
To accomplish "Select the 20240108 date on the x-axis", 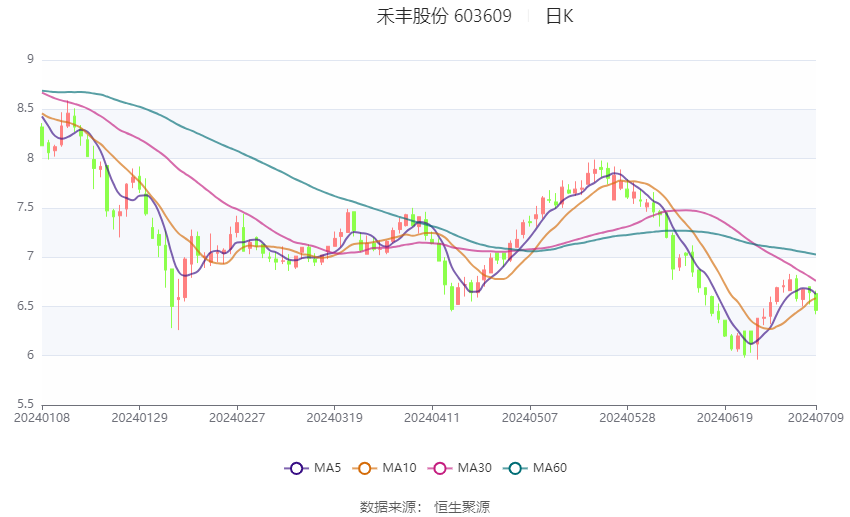I will point(41,416).
